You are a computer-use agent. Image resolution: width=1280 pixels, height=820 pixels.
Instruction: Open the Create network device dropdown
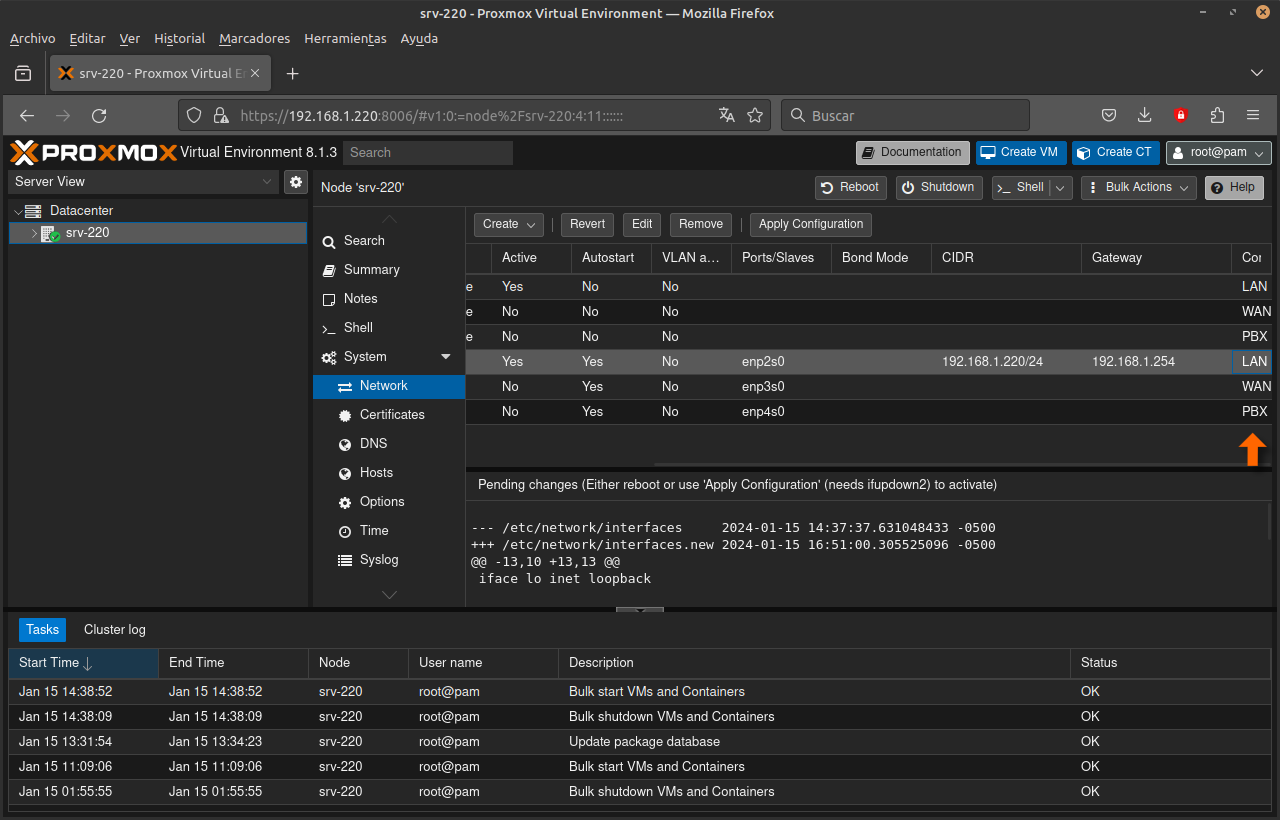(x=509, y=224)
